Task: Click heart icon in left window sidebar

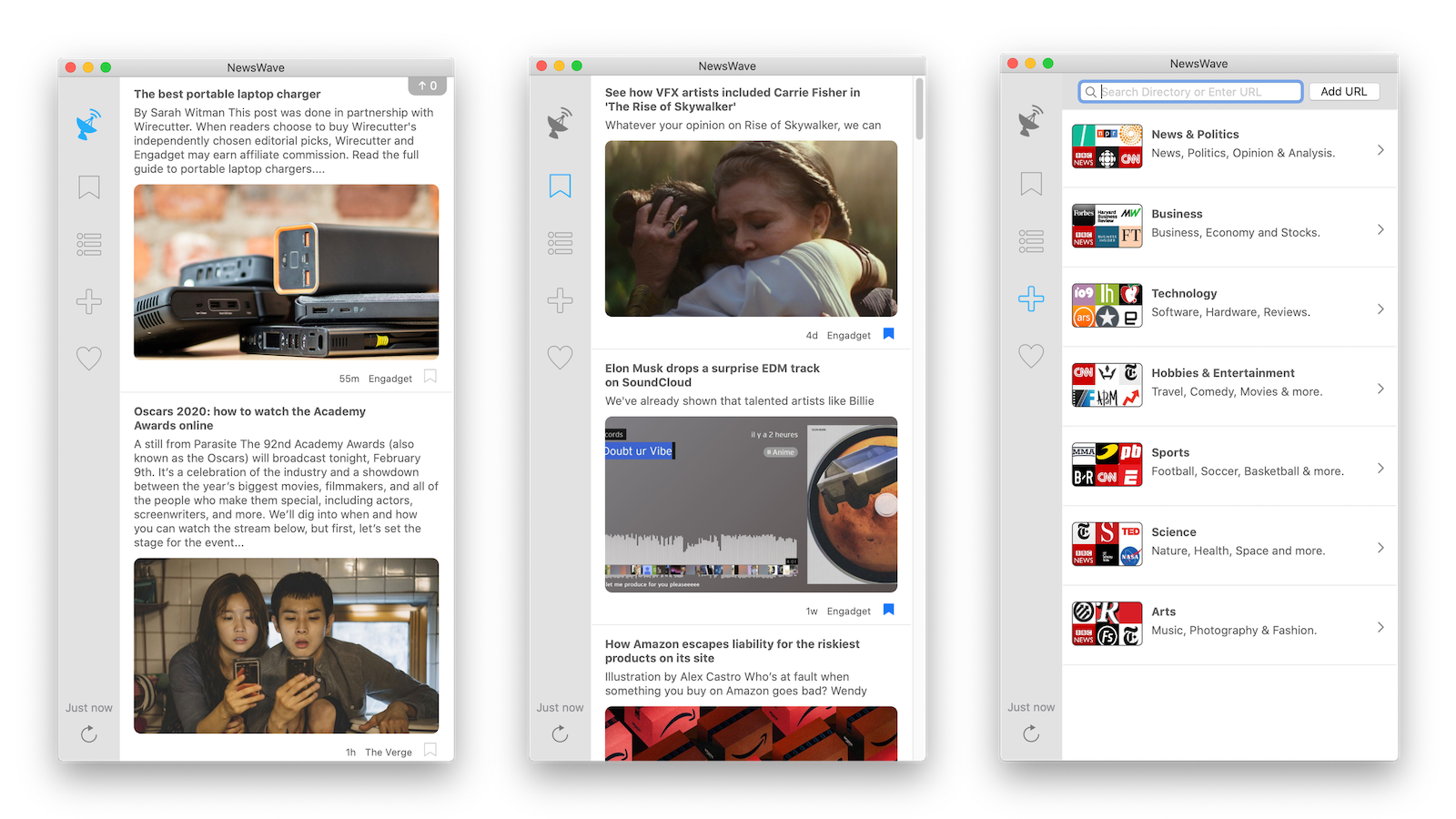Action: (88, 359)
